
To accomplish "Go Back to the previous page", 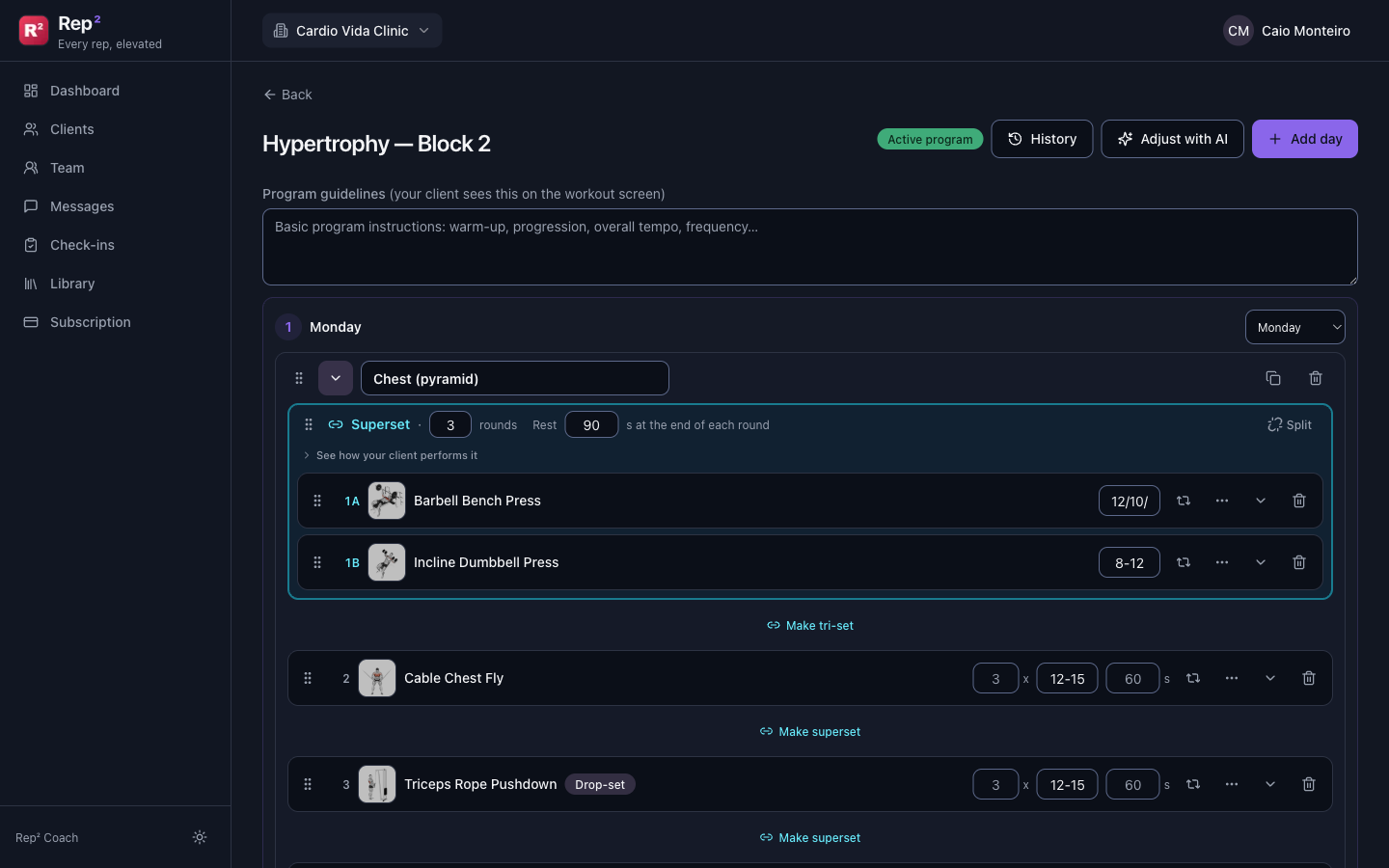I will 287,95.
